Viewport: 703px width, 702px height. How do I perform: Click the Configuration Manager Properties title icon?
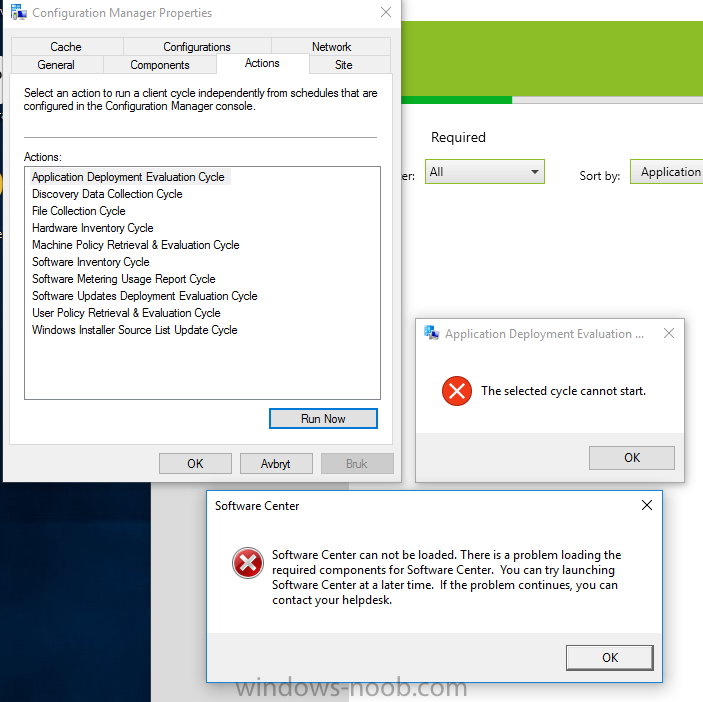point(18,13)
